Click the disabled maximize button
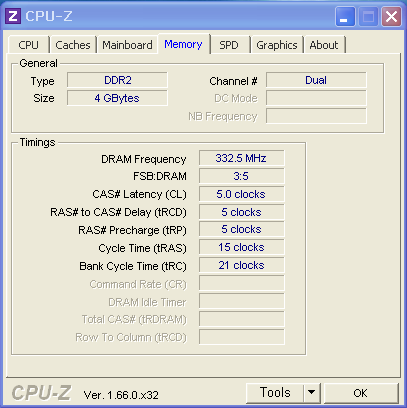Viewport: 407px width, 408px height. (368, 16)
